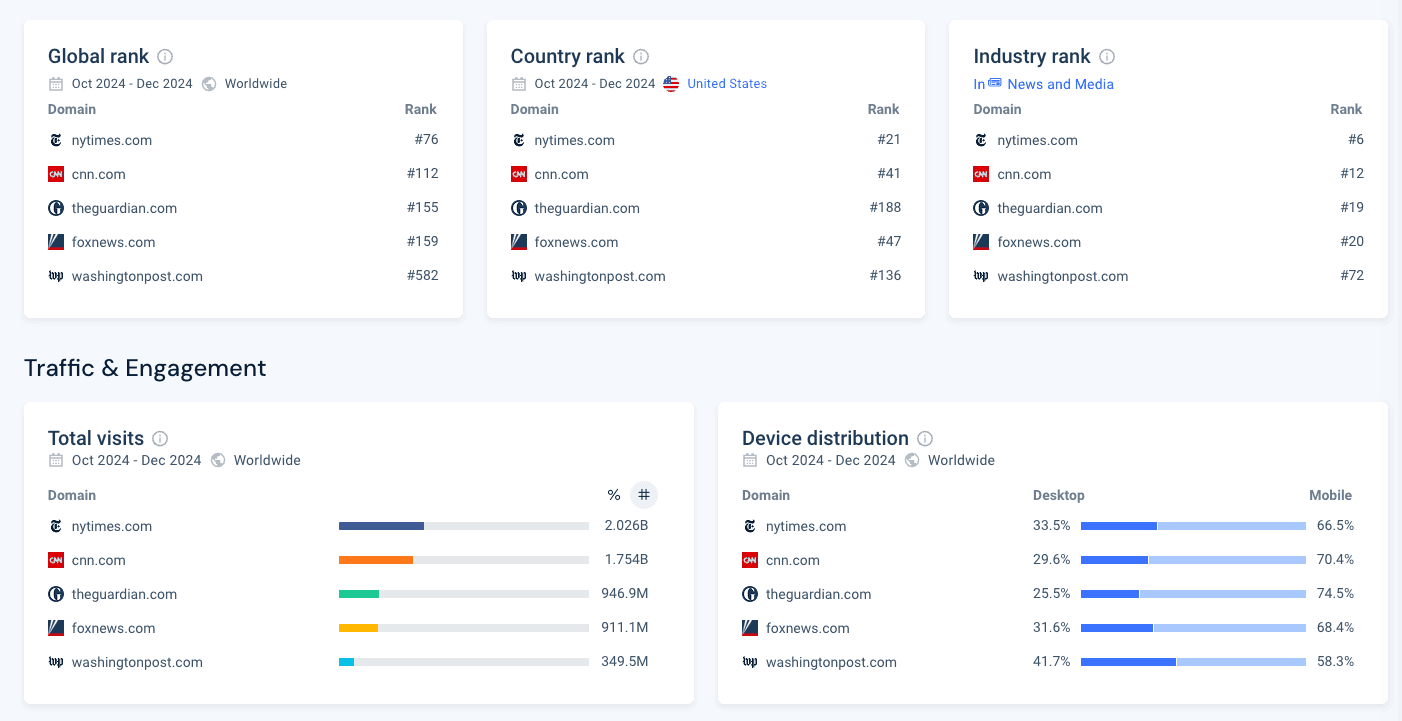Click the US flag icon in Country rank

pos(671,84)
